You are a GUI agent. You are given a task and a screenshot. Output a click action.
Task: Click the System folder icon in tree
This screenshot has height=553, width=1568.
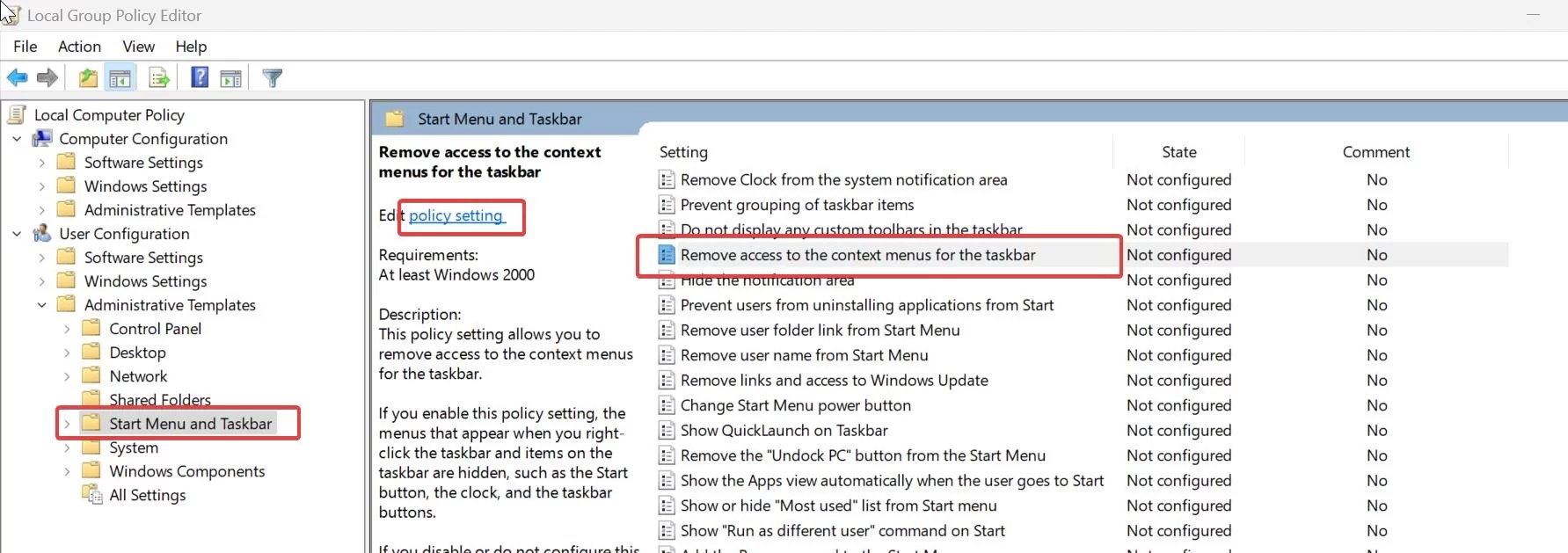91,447
